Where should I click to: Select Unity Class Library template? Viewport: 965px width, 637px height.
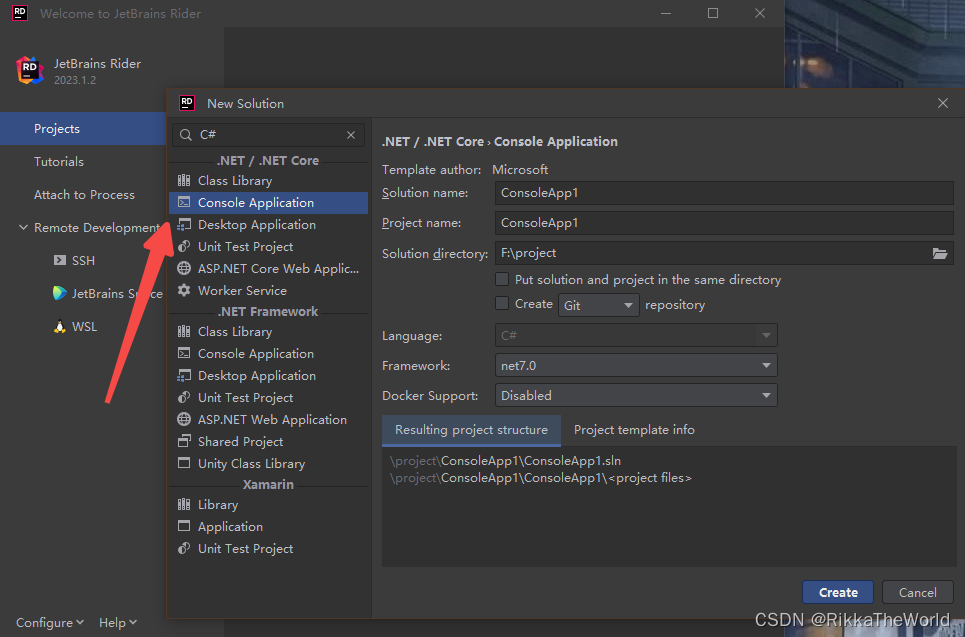(268, 463)
